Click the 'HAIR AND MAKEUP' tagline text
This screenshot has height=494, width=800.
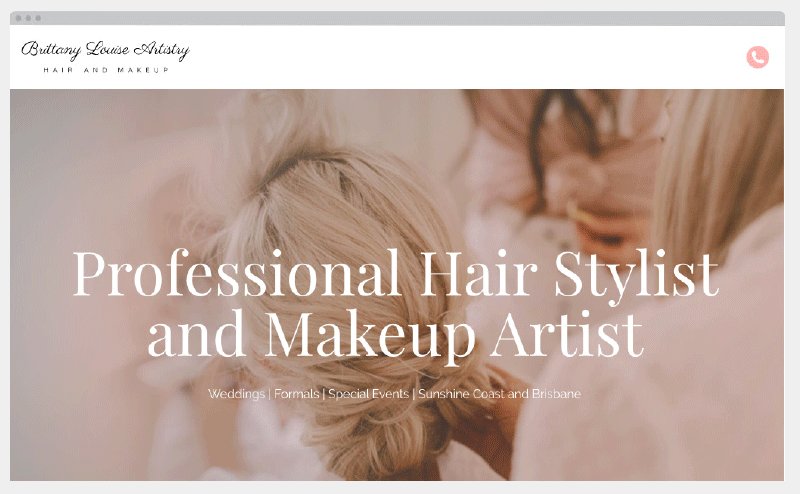pyautogui.click(x=106, y=70)
